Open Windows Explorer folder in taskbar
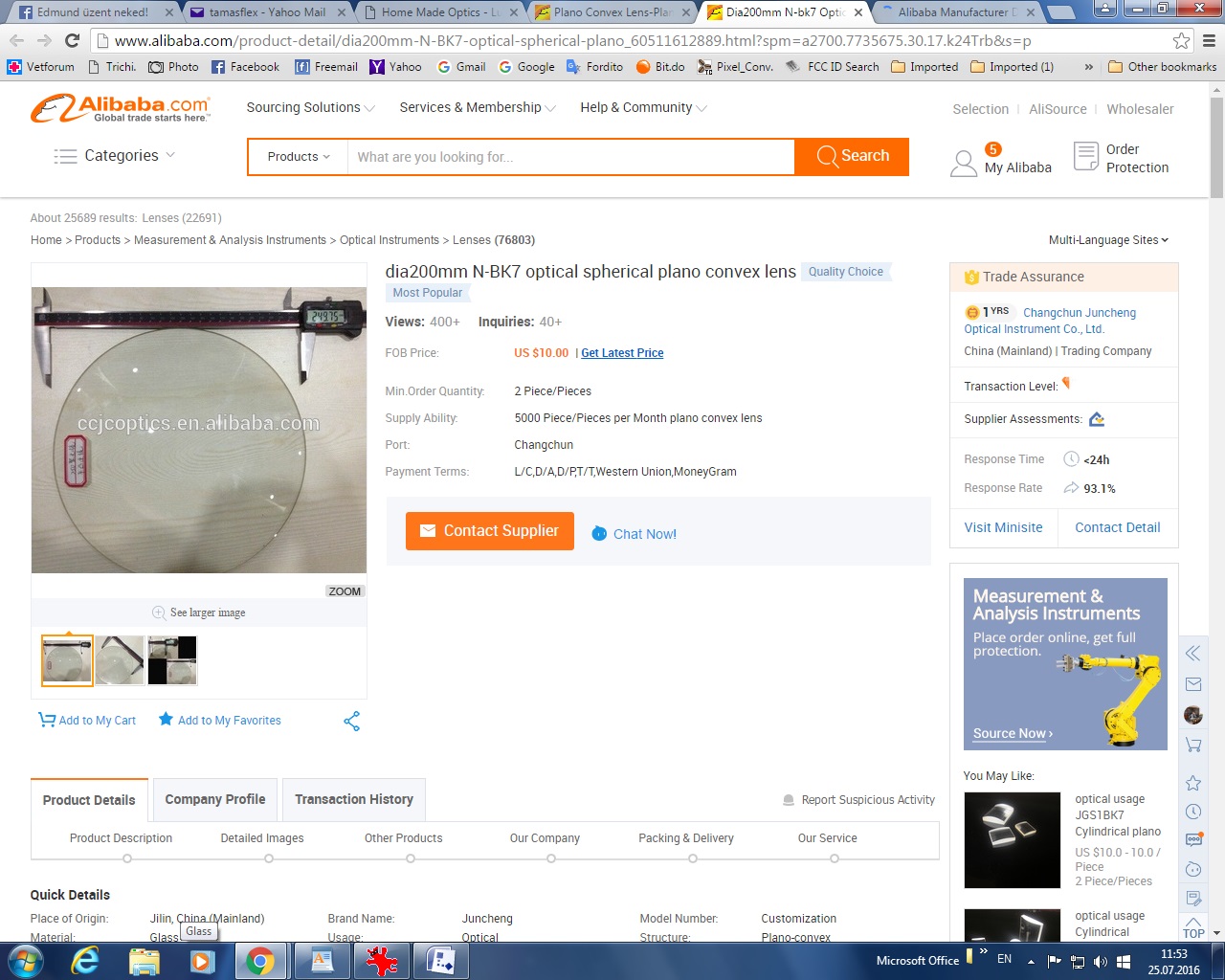Image resolution: width=1225 pixels, height=980 pixels. coord(144,961)
